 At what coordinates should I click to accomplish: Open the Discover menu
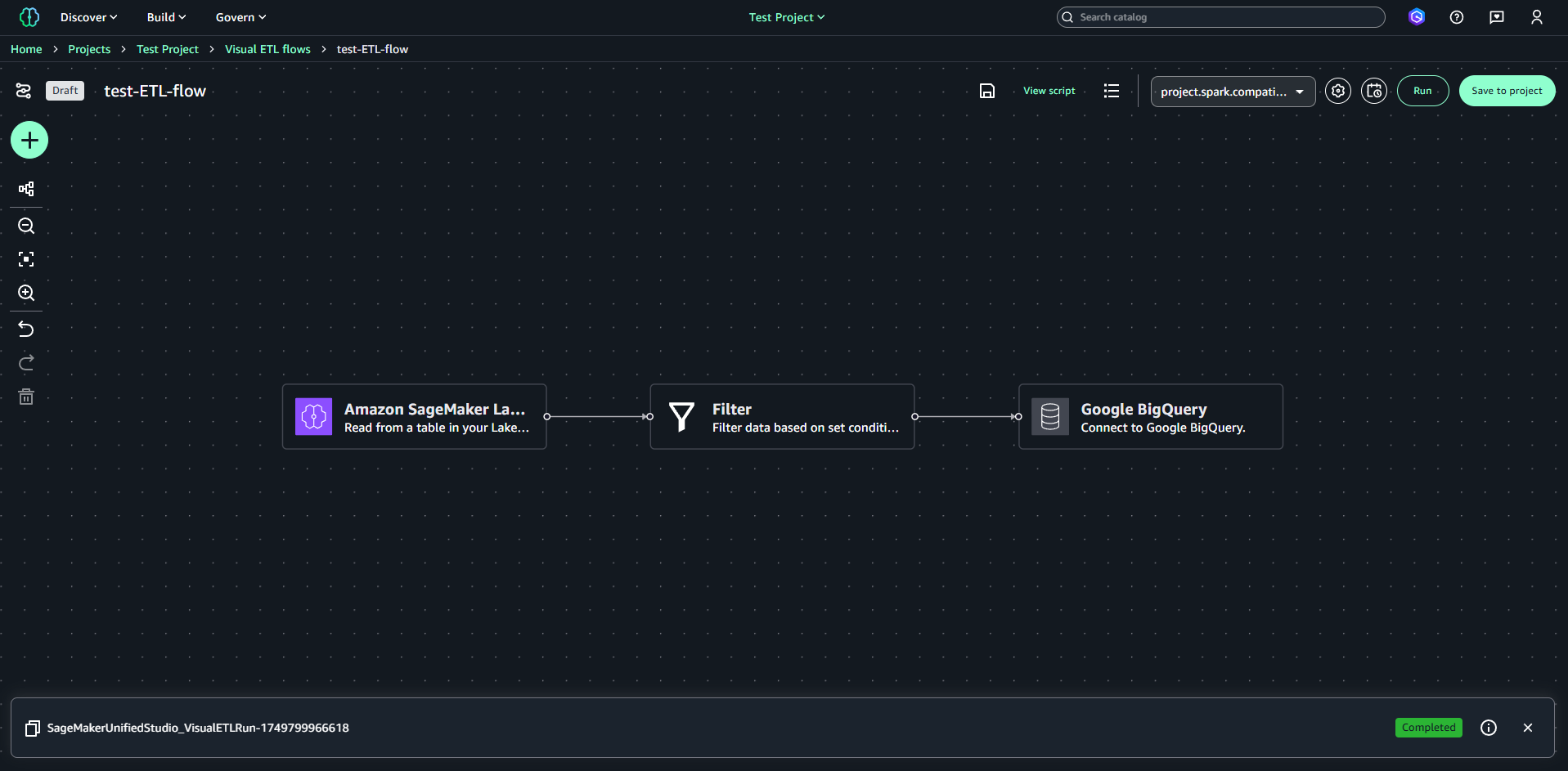click(88, 17)
